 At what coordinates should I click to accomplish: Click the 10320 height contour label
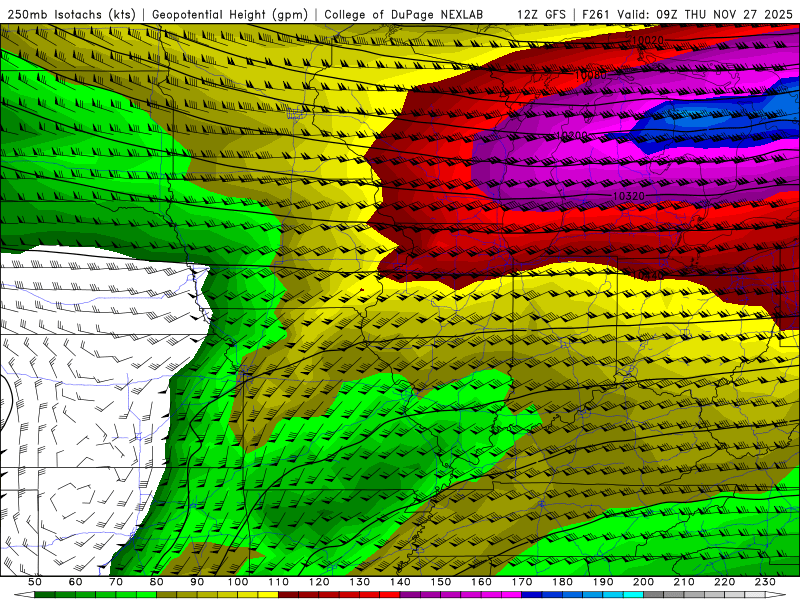[629, 196]
